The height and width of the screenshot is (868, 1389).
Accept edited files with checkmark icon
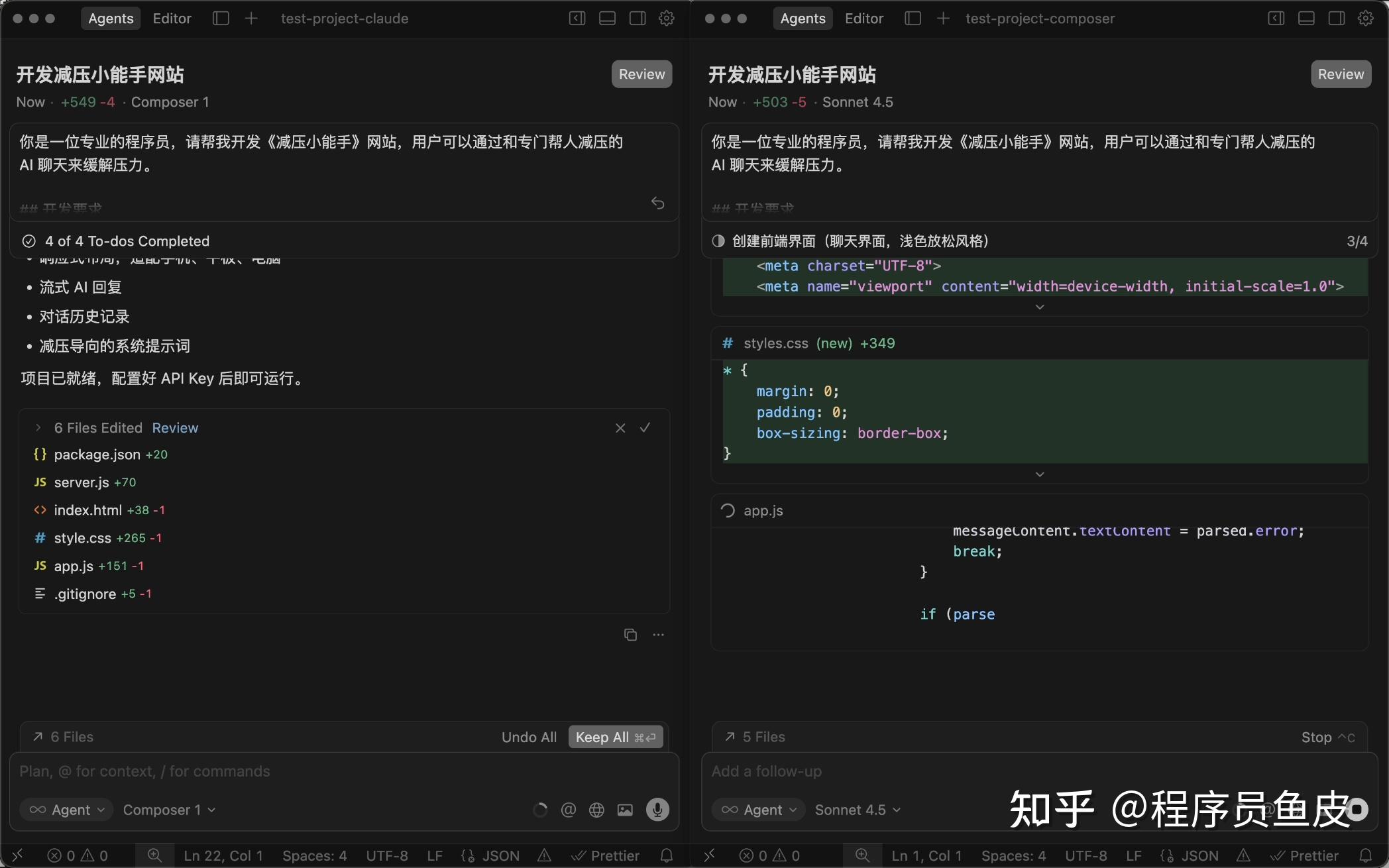point(645,428)
